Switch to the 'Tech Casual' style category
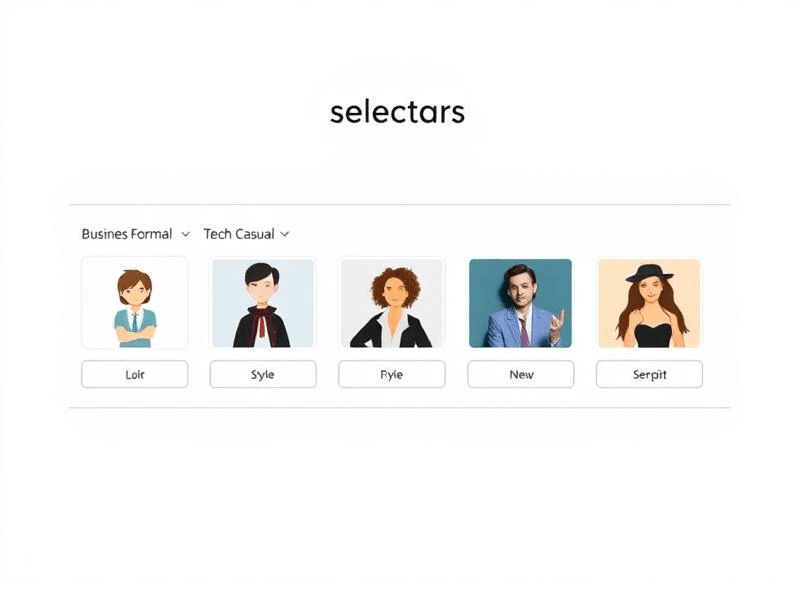The image size is (800, 592). click(240, 233)
